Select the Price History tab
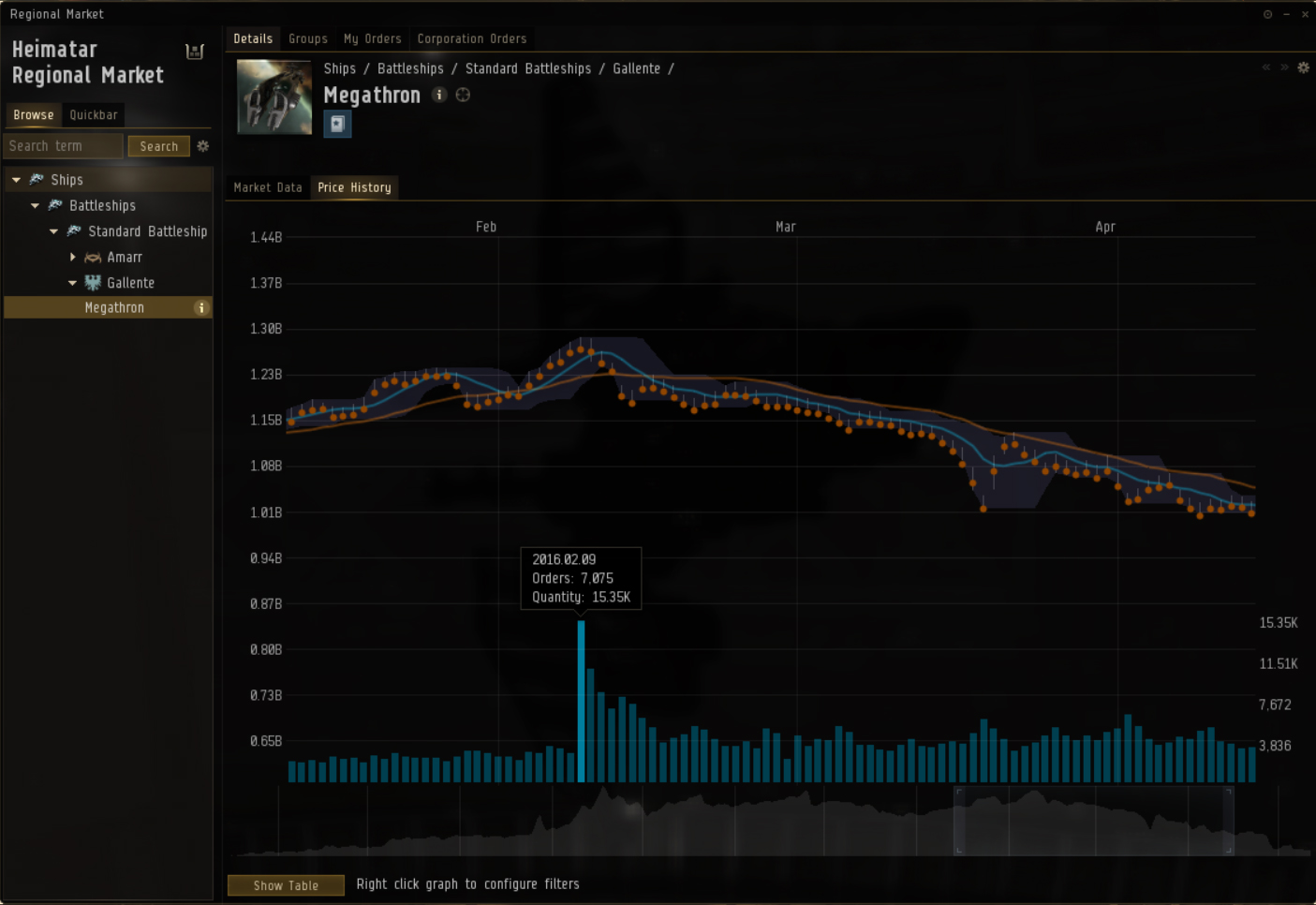Viewport: 1316px width, 905px height. pos(354,187)
